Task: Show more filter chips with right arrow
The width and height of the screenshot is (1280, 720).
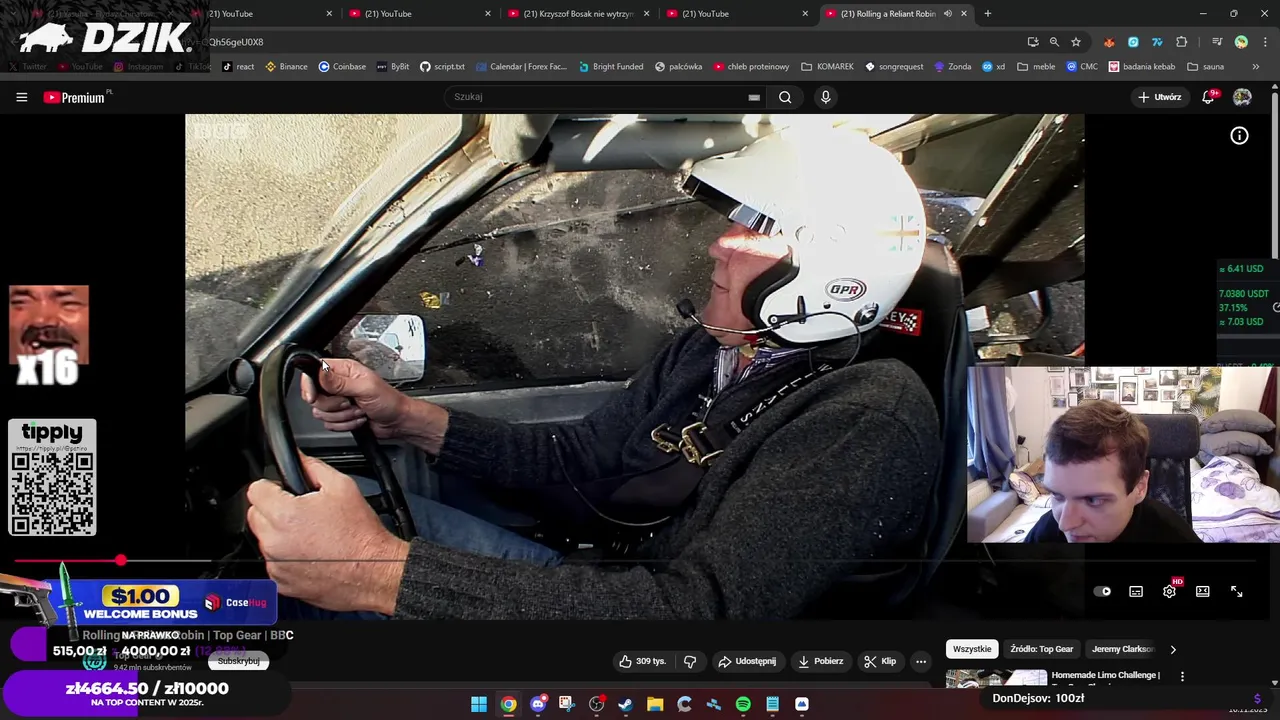Action: (1173, 649)
